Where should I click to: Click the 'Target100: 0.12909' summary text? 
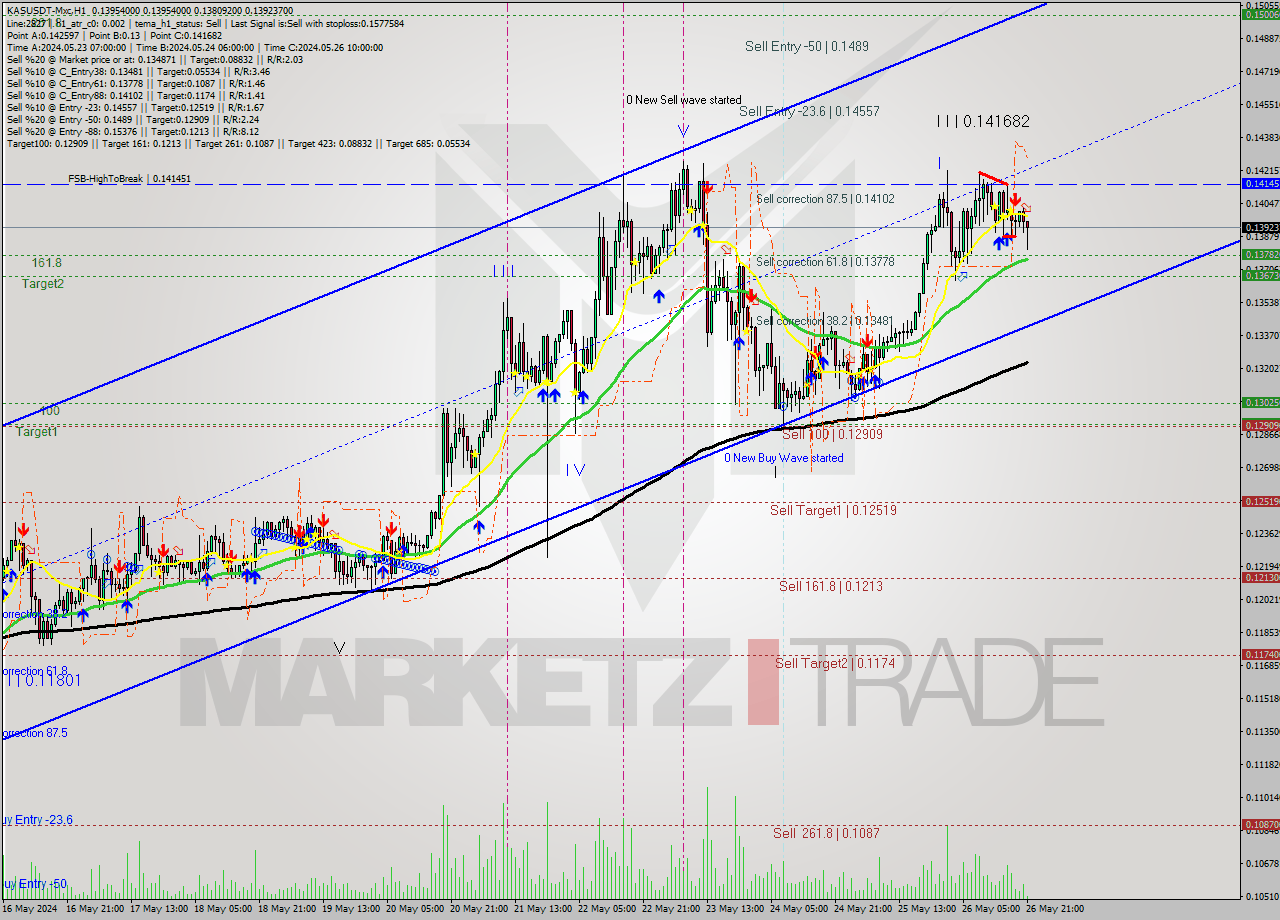coord(48,143)
